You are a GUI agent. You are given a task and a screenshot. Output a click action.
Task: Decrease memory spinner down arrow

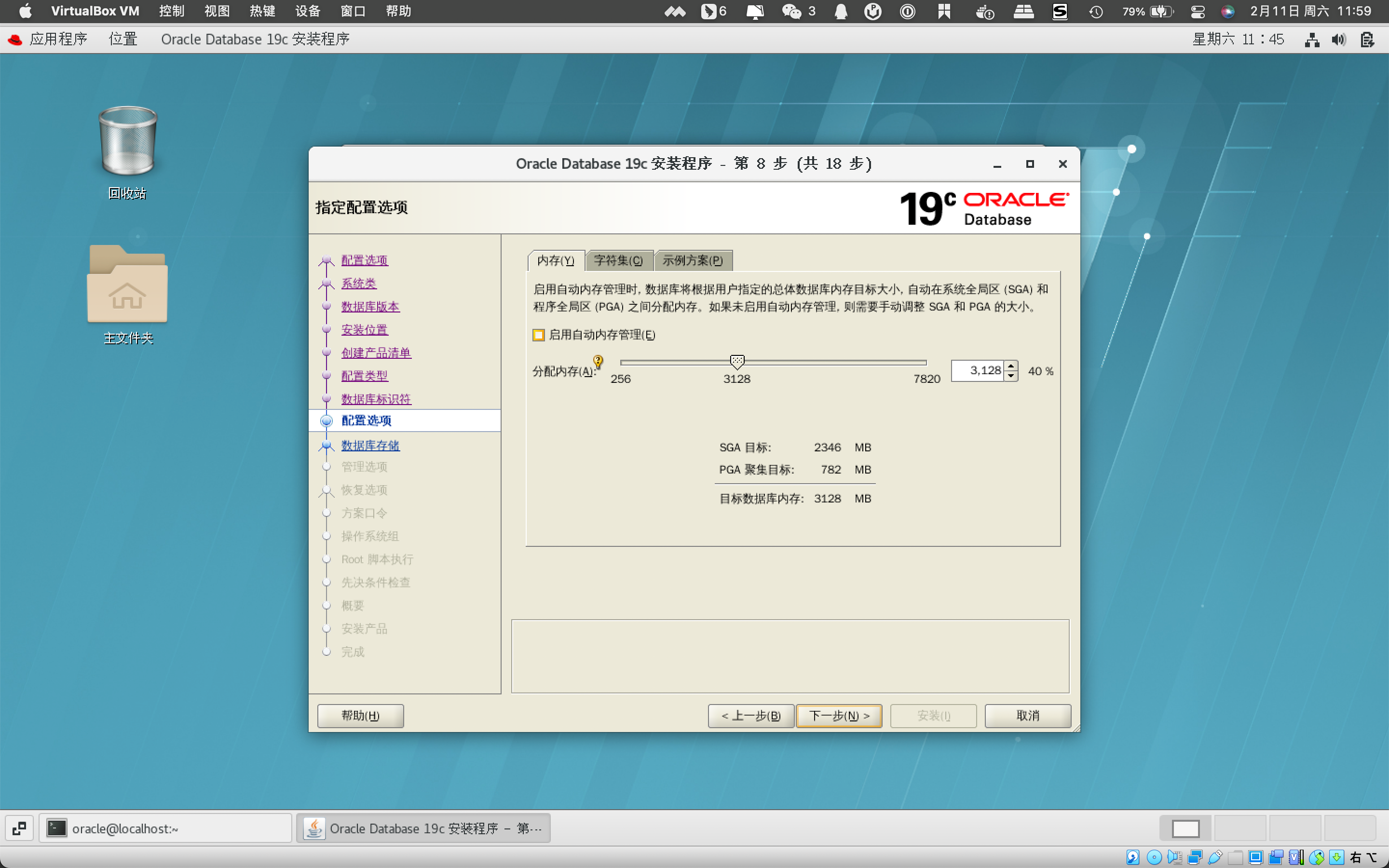click(x=1011, y=376)
